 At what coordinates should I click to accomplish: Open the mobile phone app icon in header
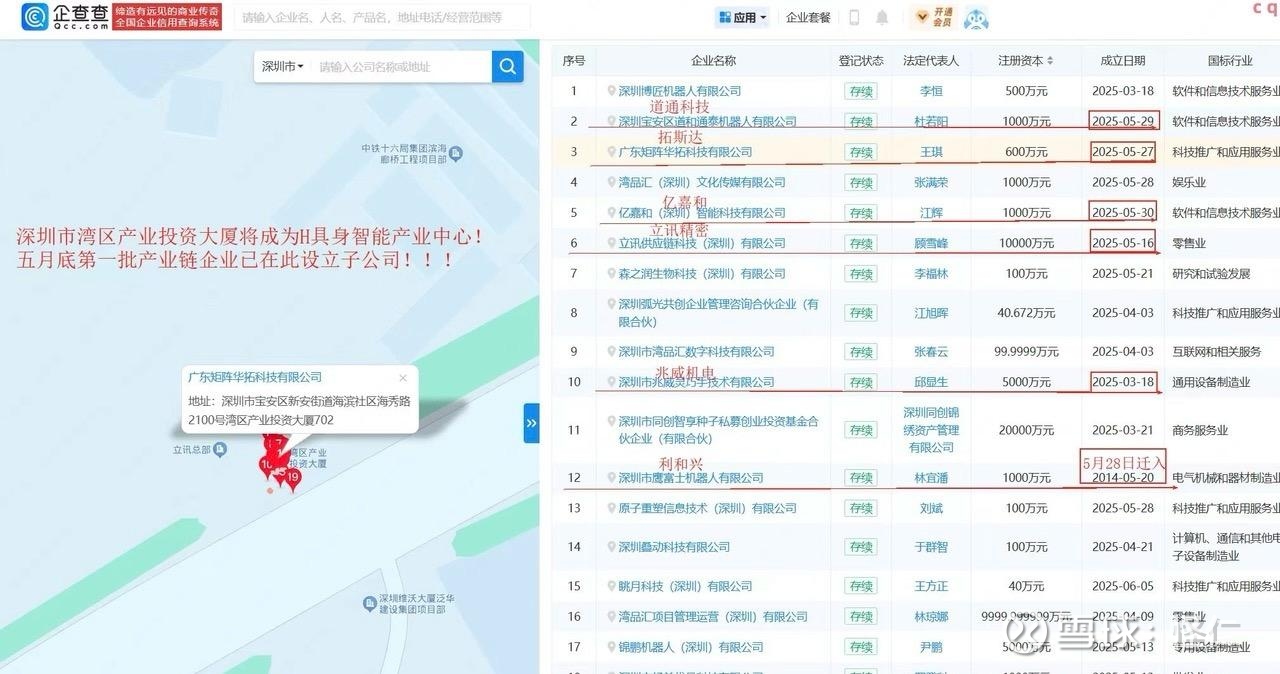click(854, 17)
